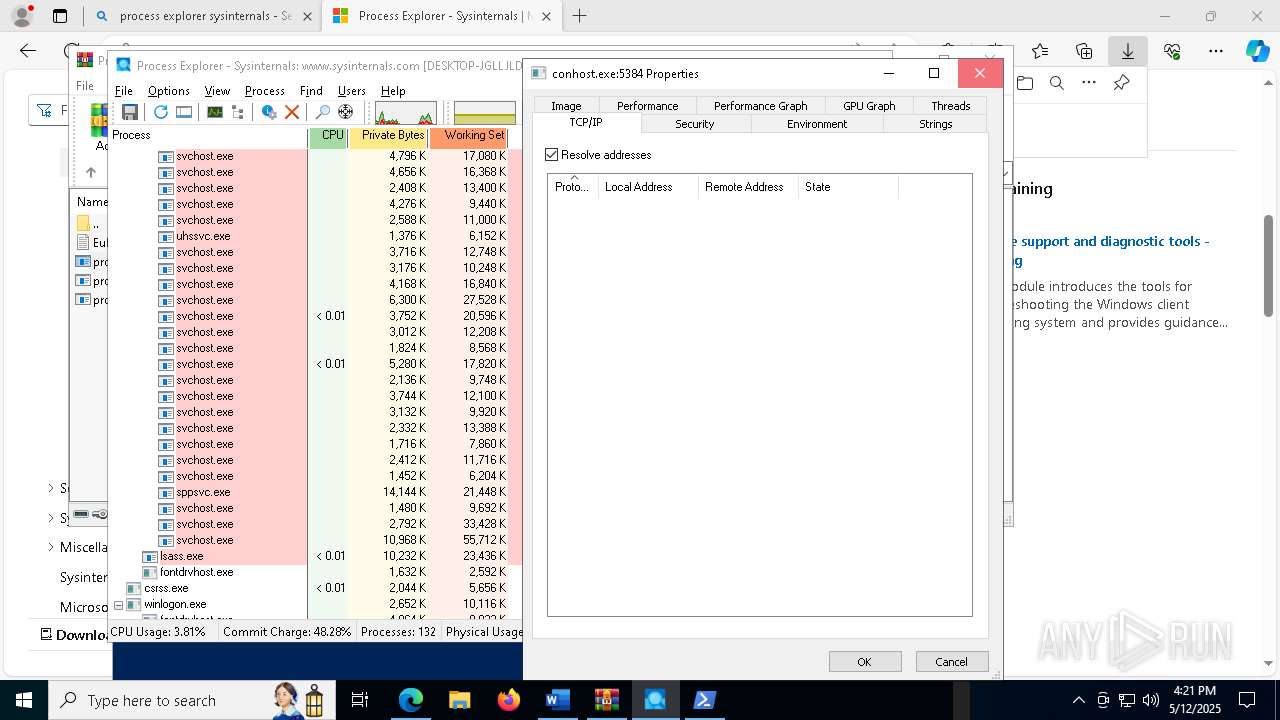Click the commit history mini graph in toolbar

click(485, 112)
